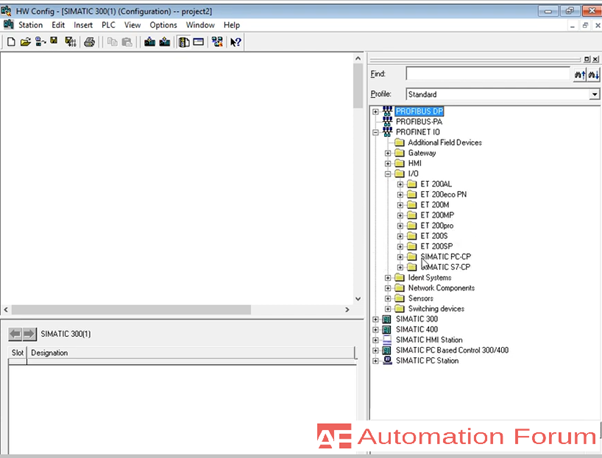Expand the SIMATIC 400 node
This screenshot has width=602, height=458.
(375, 329)
